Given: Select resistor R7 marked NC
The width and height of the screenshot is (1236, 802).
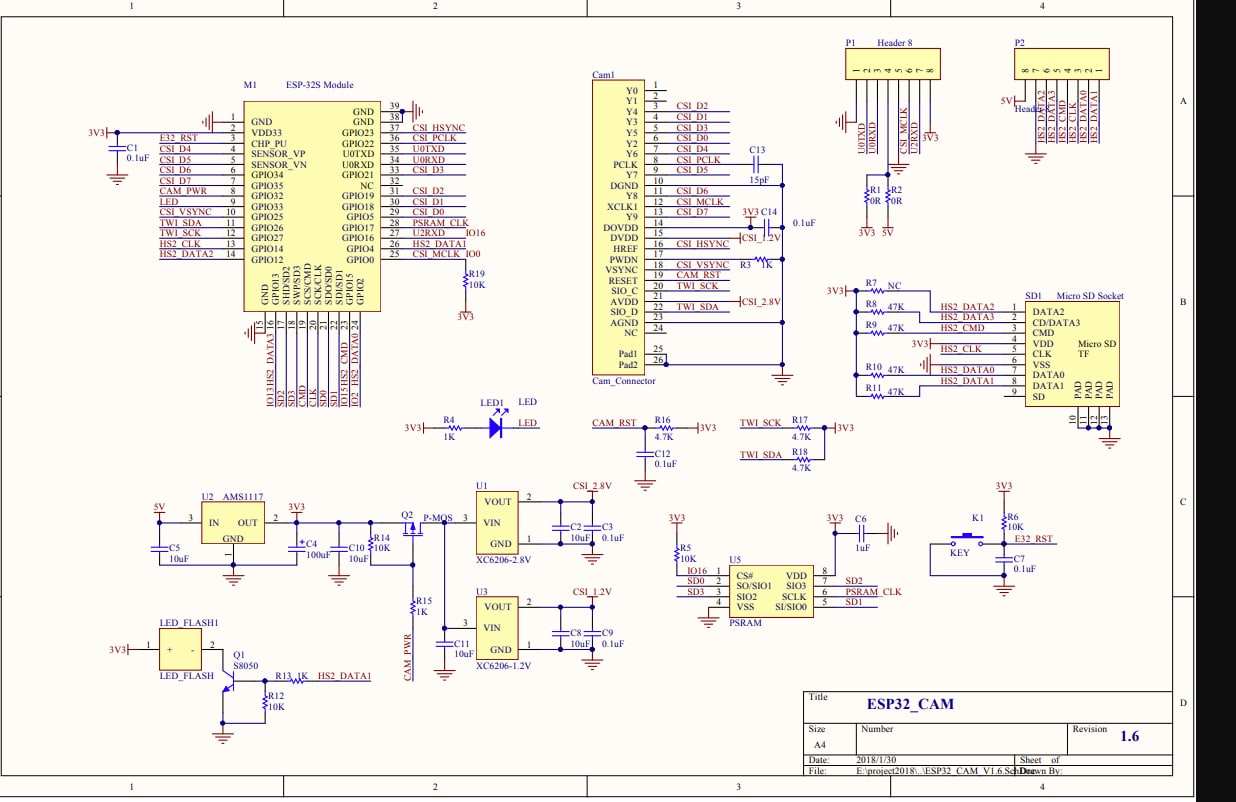Looking at the screenshot, I should click(x=877, y=291).
